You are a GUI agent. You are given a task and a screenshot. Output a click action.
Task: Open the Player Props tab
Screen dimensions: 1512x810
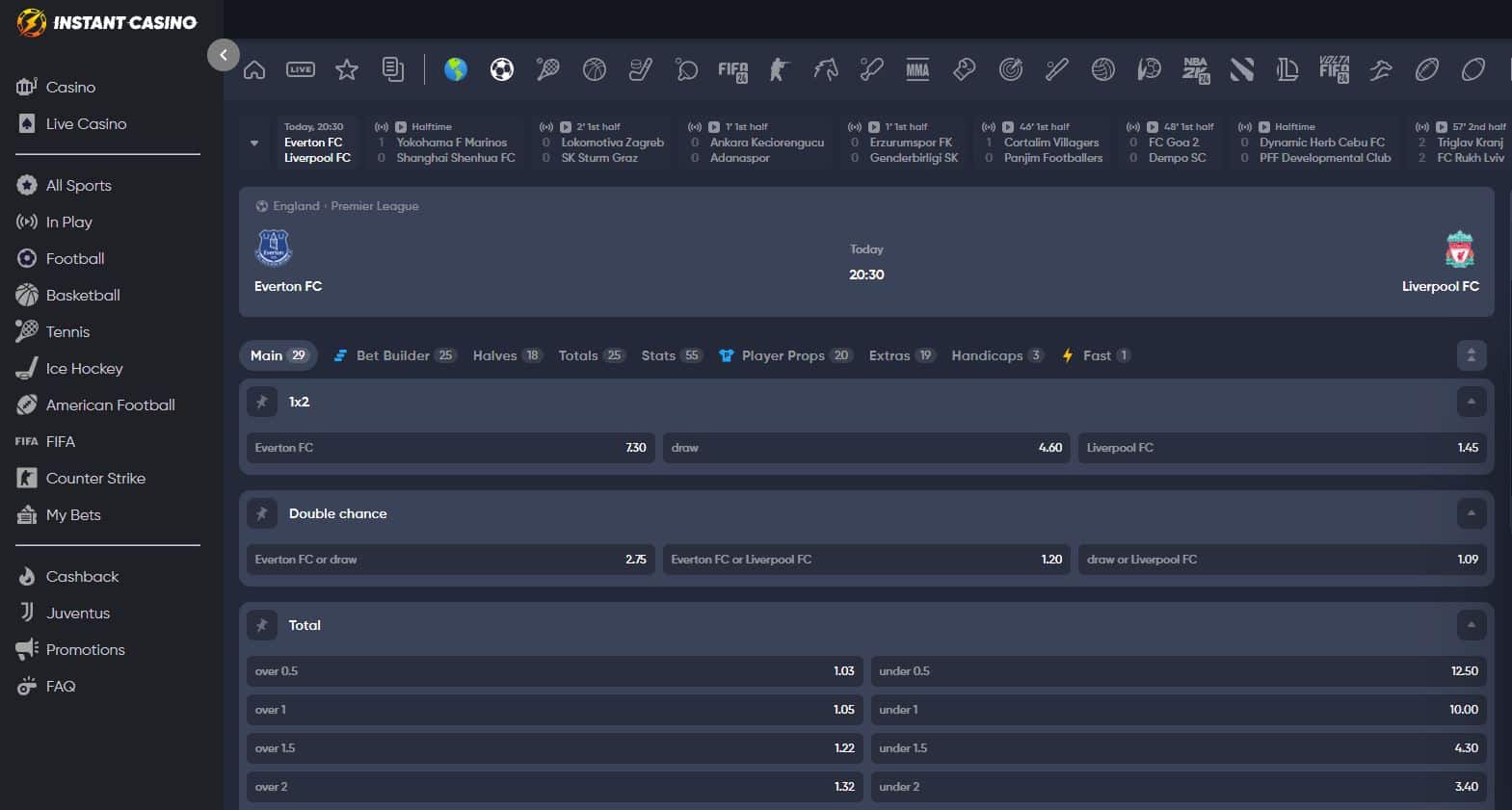785,355
